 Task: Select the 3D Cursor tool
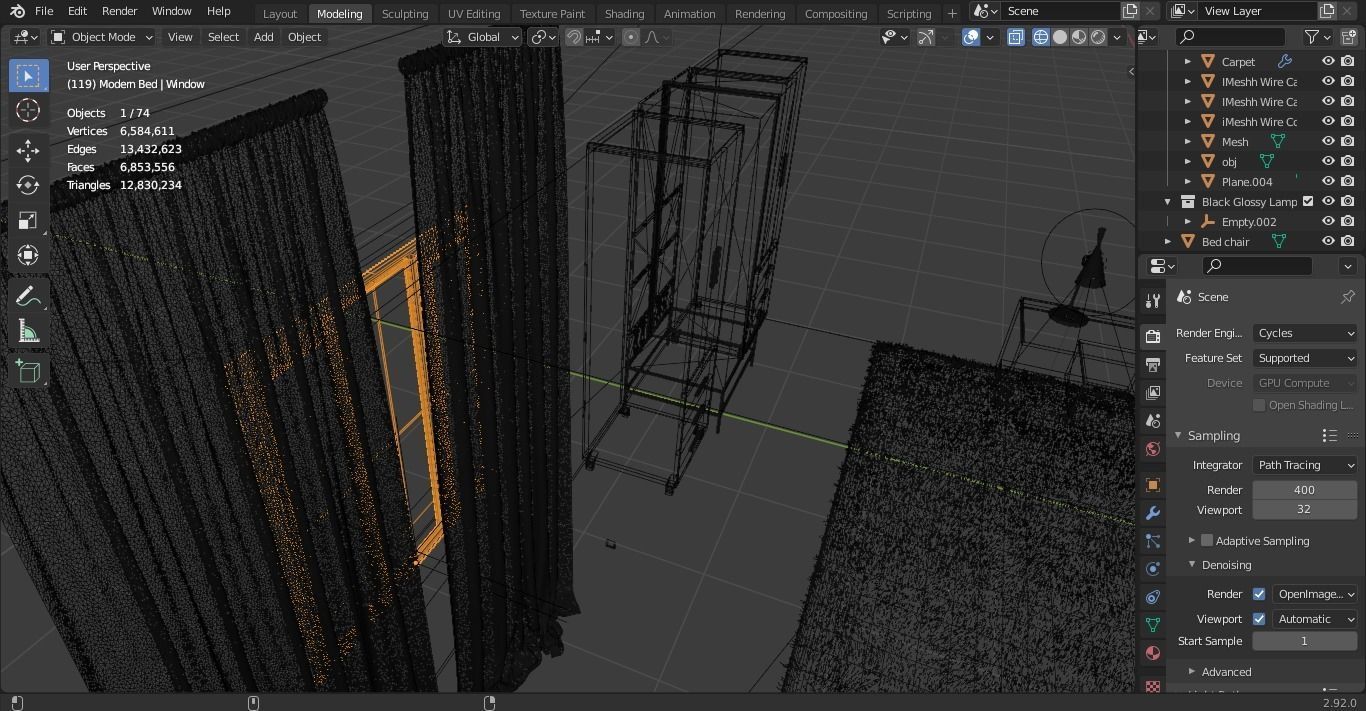point(28,110)
